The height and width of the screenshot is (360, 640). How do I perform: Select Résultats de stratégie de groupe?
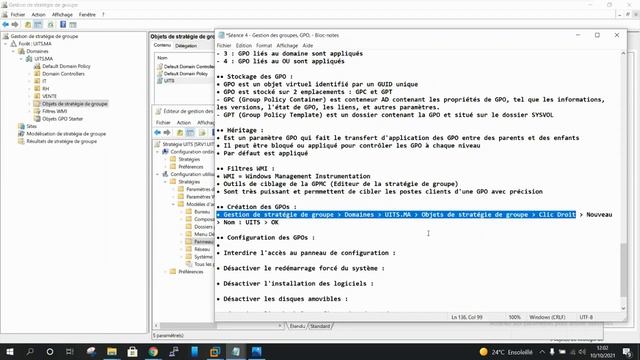pos(62,141)
